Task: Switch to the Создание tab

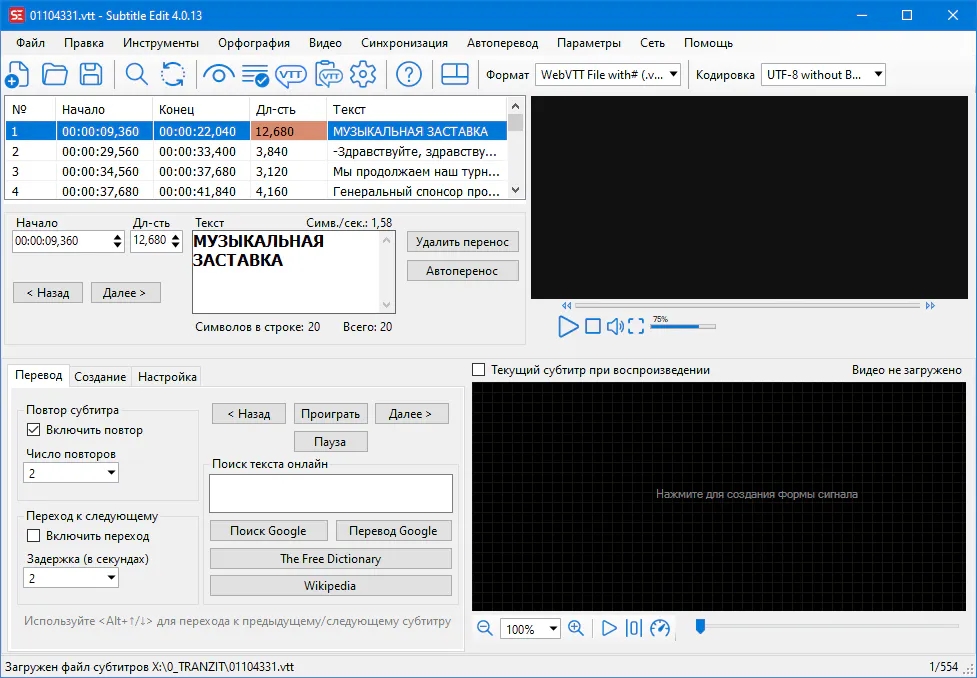Action: click(100, 377)
